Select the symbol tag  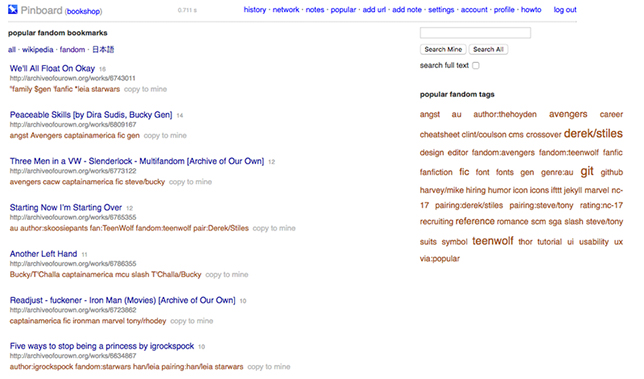click(455, 242)
